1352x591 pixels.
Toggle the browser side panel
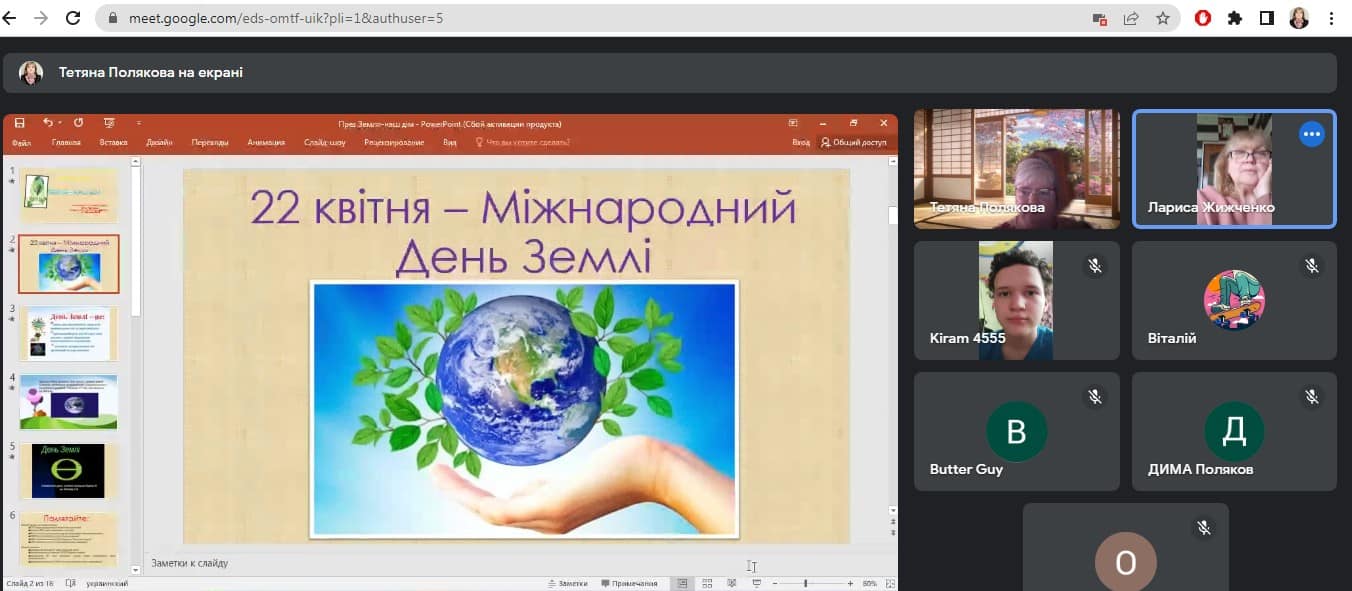pyautogui.click(x=1267, y=18)
